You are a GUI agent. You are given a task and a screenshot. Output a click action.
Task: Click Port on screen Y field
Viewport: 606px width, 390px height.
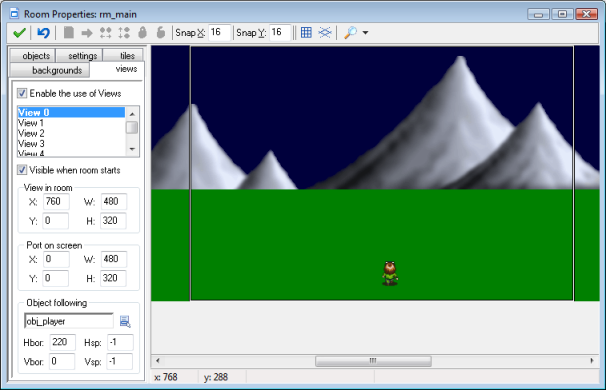(x=56, y=278)
